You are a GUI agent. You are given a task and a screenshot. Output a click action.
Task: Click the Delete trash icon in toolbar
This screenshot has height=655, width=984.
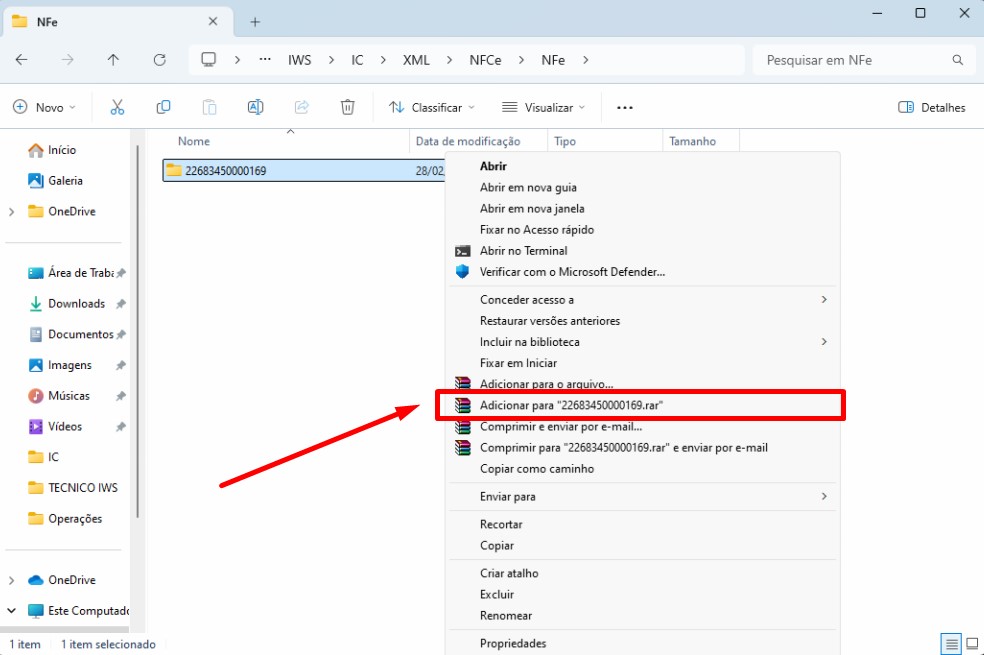coord(347,107)
